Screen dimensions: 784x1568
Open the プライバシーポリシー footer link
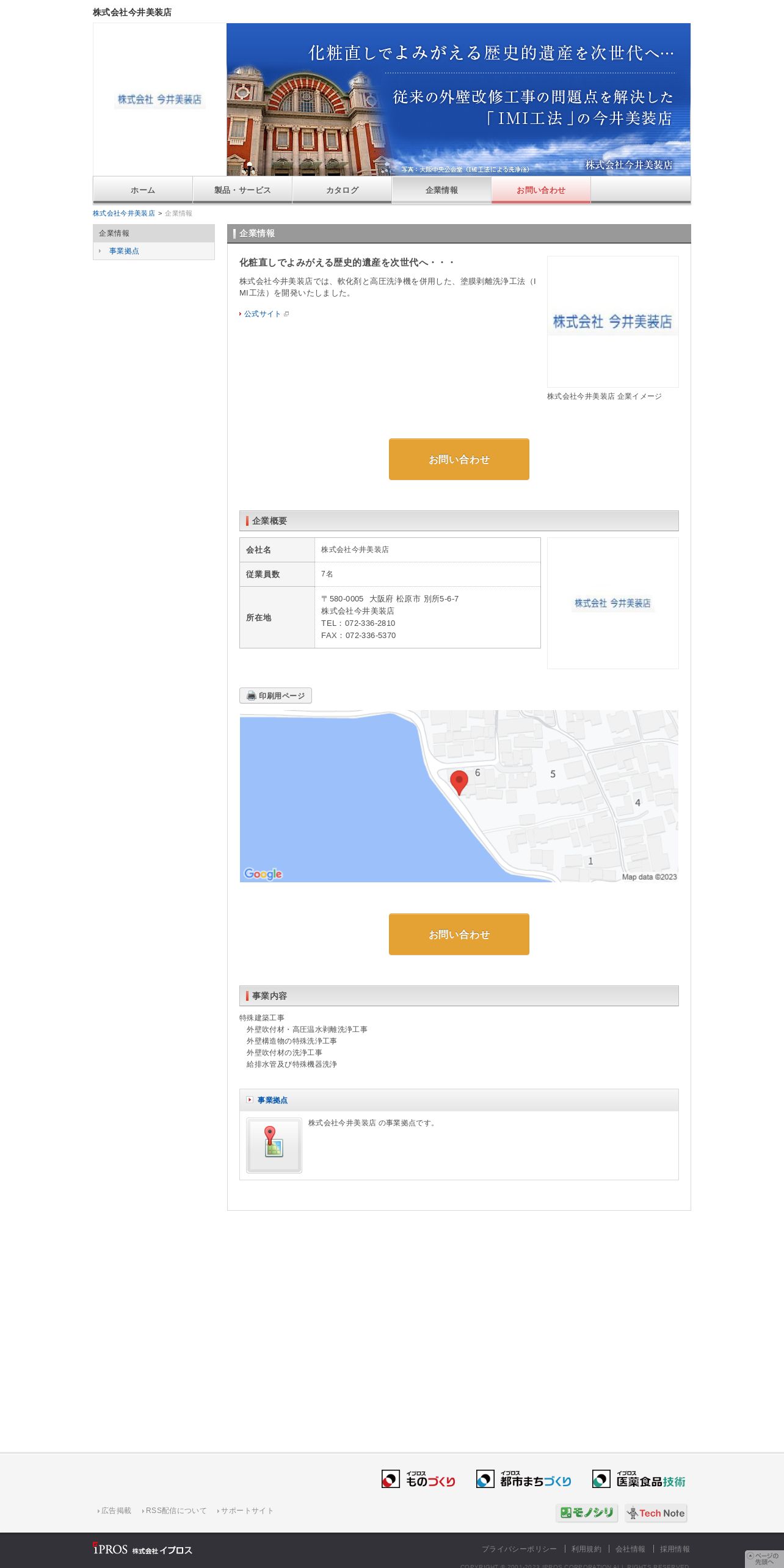[519, 1549]
